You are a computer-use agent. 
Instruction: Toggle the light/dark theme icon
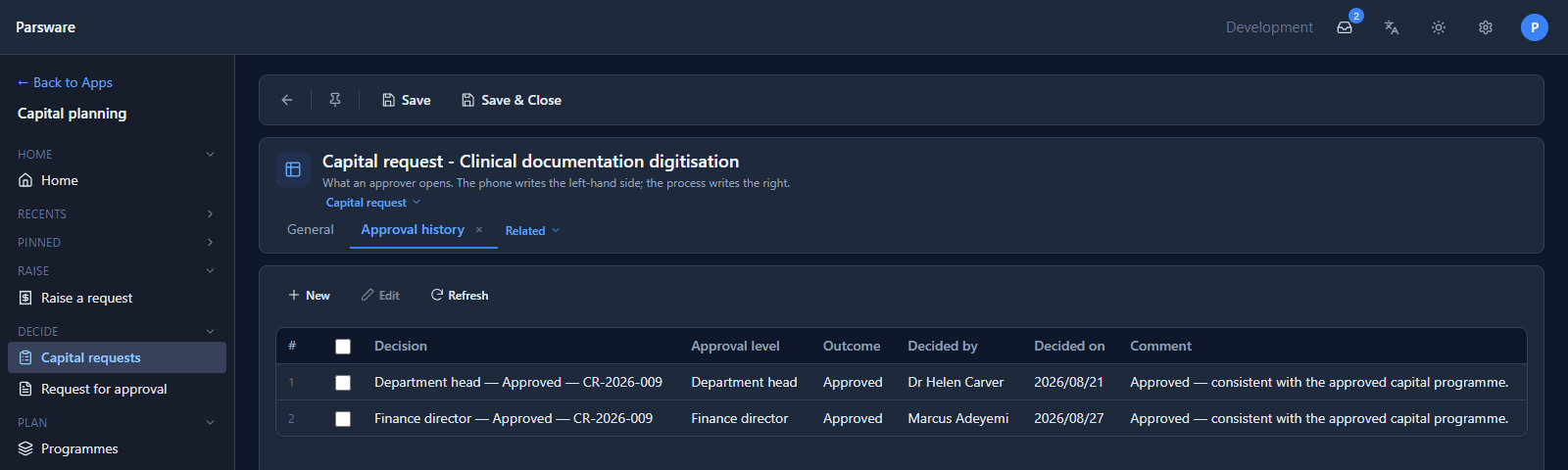(1439, 27)
